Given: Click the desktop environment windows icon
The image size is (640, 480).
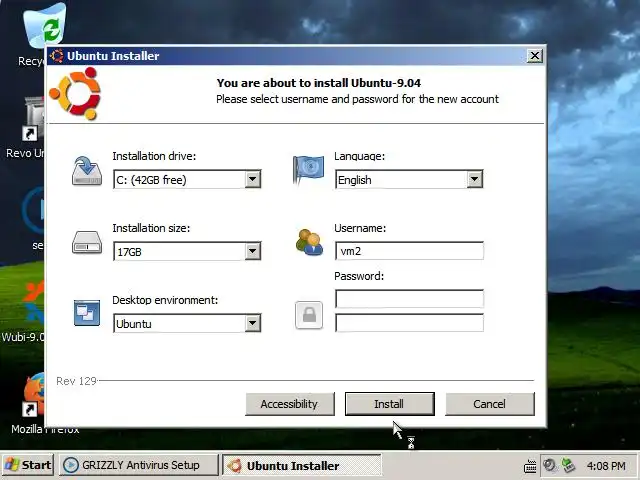Looking at the screenshot, I should click(87, 313).
